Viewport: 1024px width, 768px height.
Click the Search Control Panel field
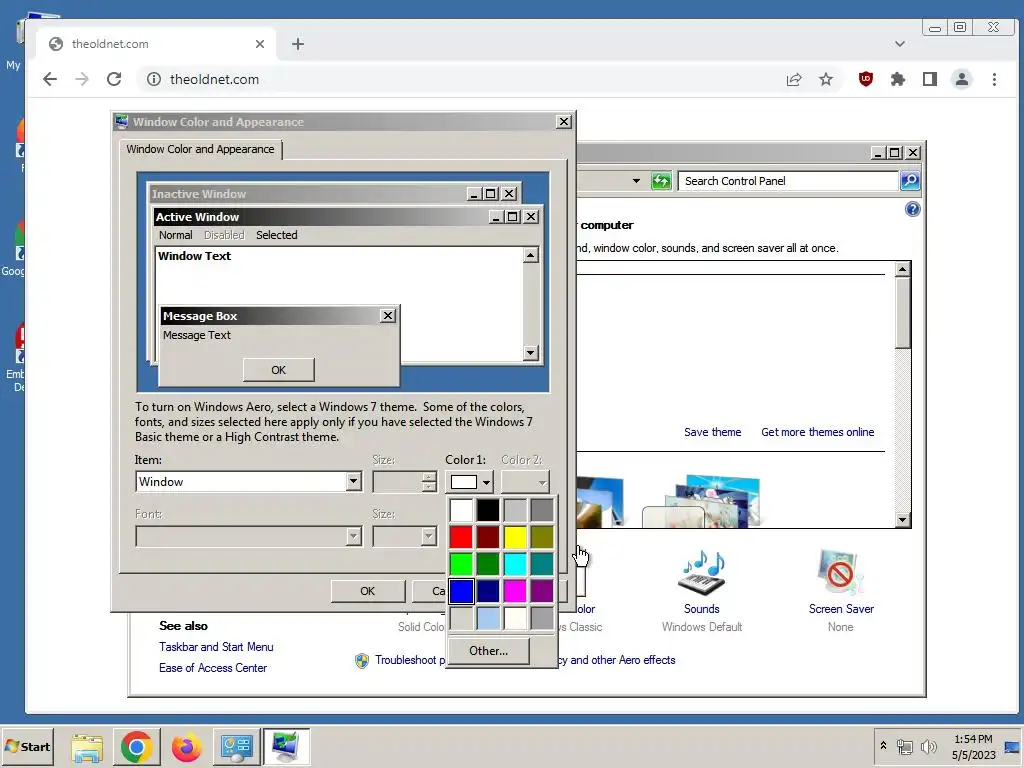788,181
